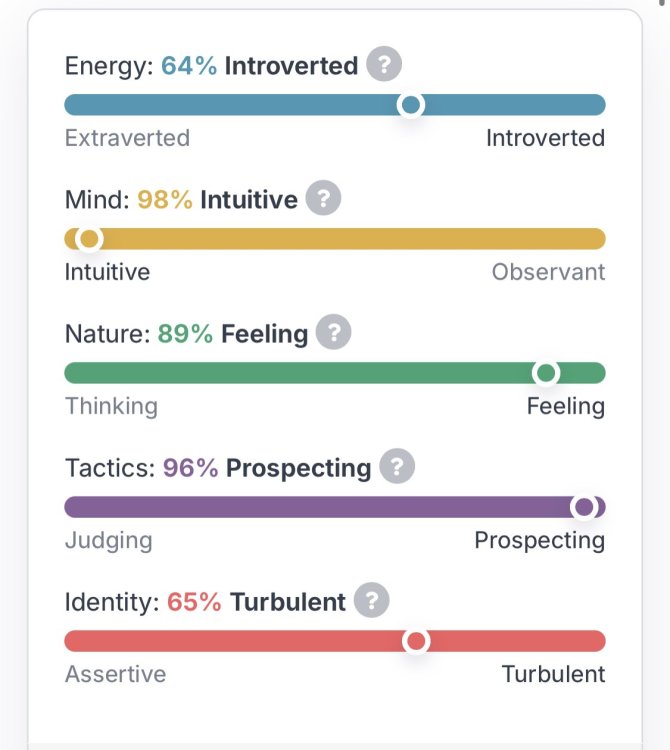Open the Nature trait help question mark
The image size is (670, 750).
tap(333, 332)
